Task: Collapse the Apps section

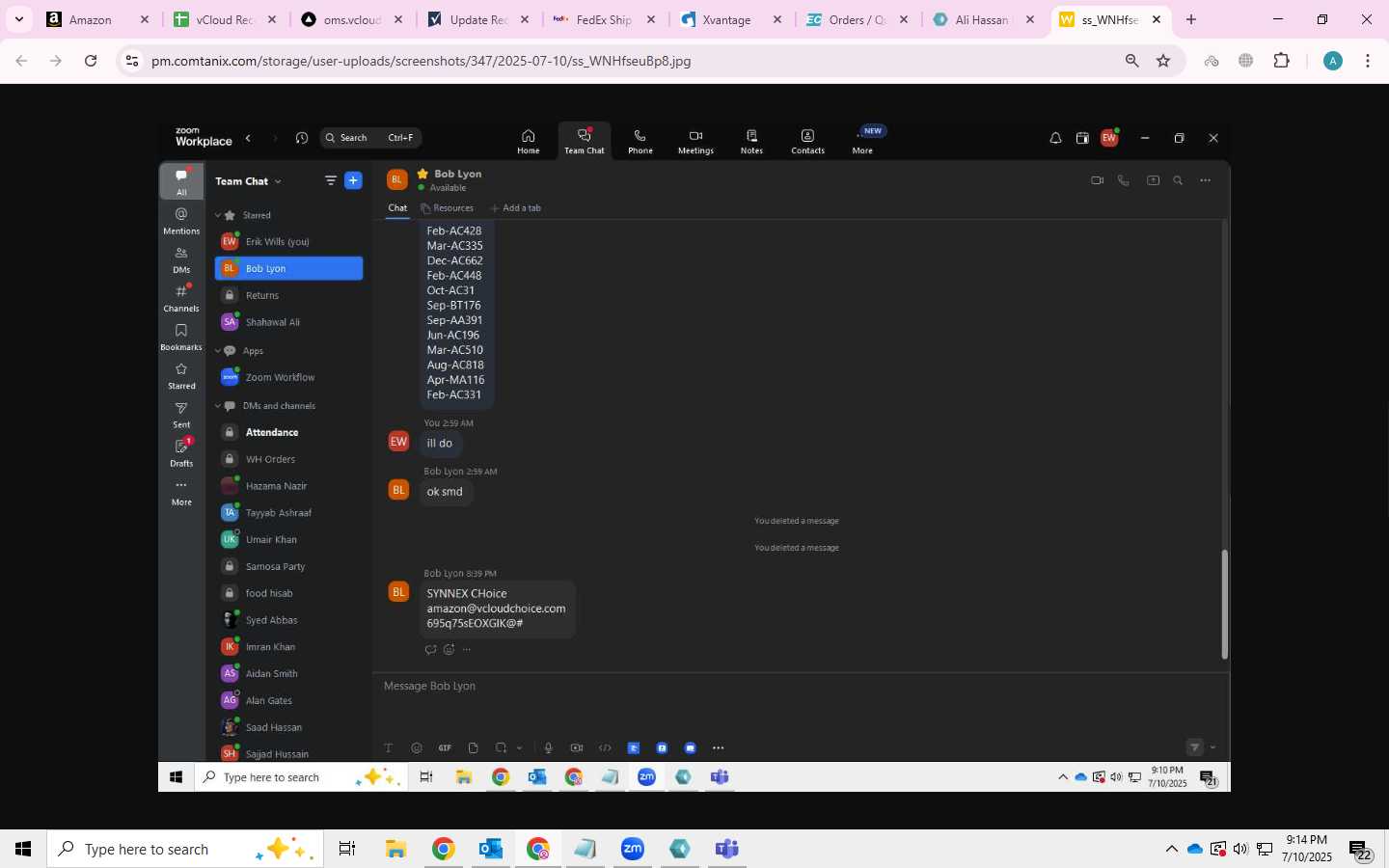Action: [x=218, y=351]
